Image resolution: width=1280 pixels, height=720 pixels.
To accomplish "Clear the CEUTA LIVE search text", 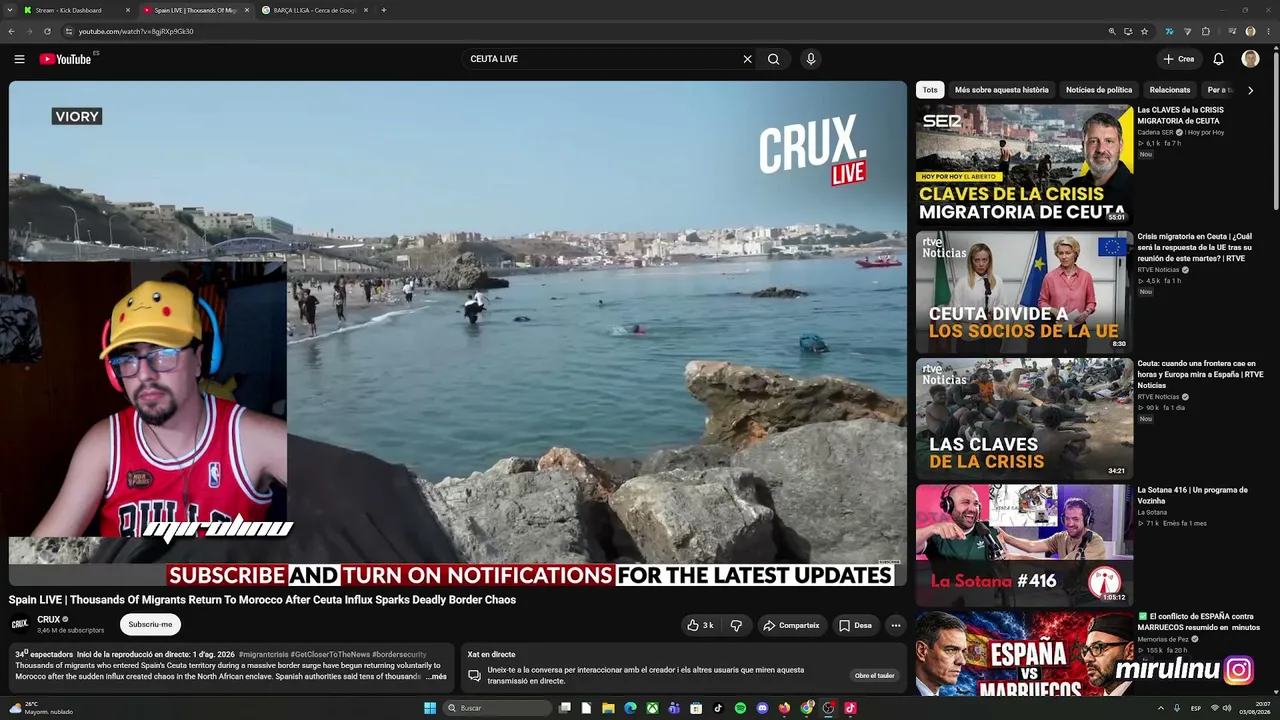I will tap(747, 59).
